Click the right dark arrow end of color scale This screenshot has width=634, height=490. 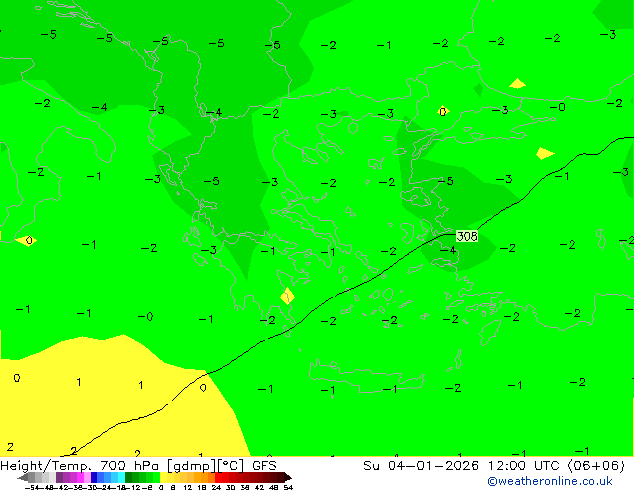288,477
